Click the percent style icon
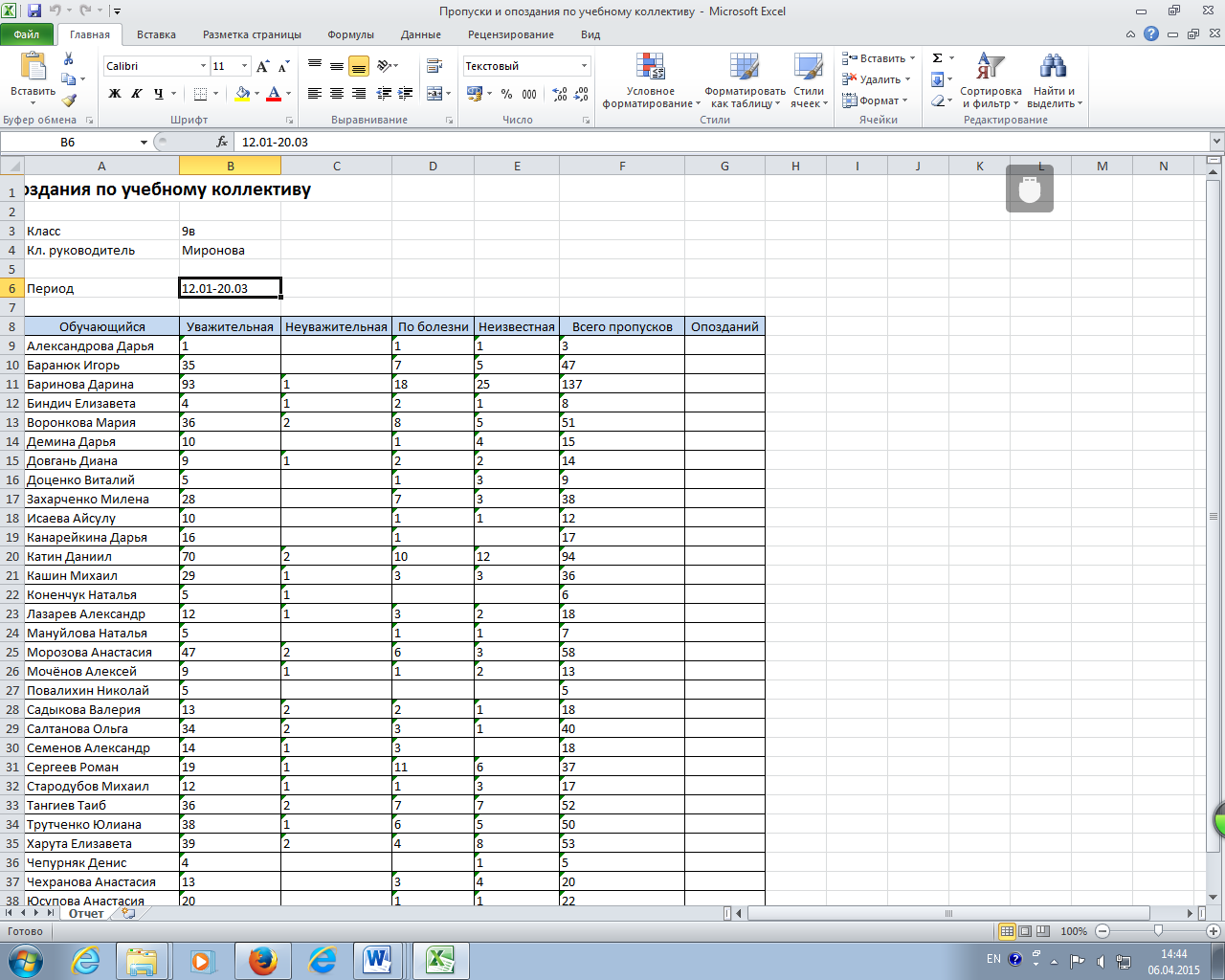 [506, 94]
